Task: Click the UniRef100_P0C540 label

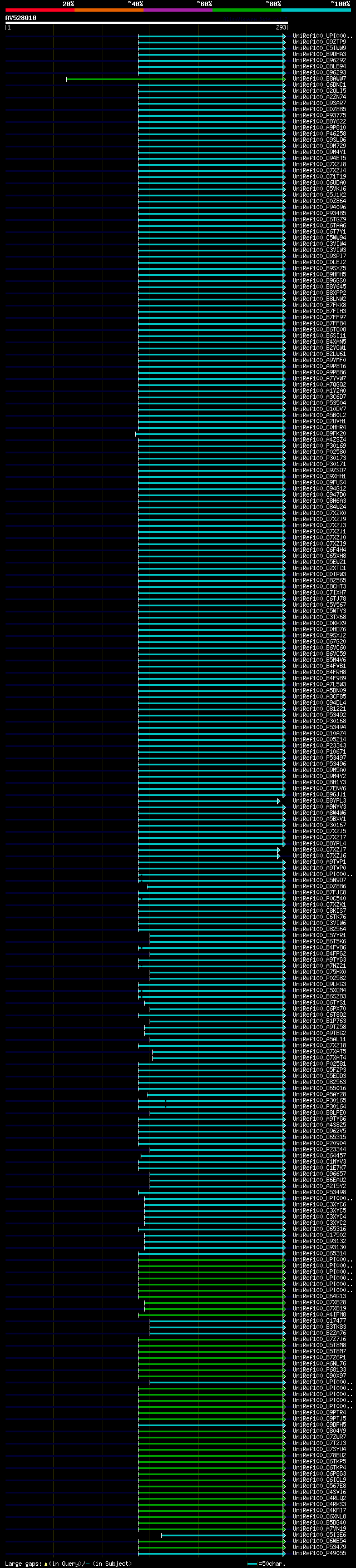Action: [x=319, y=899]
